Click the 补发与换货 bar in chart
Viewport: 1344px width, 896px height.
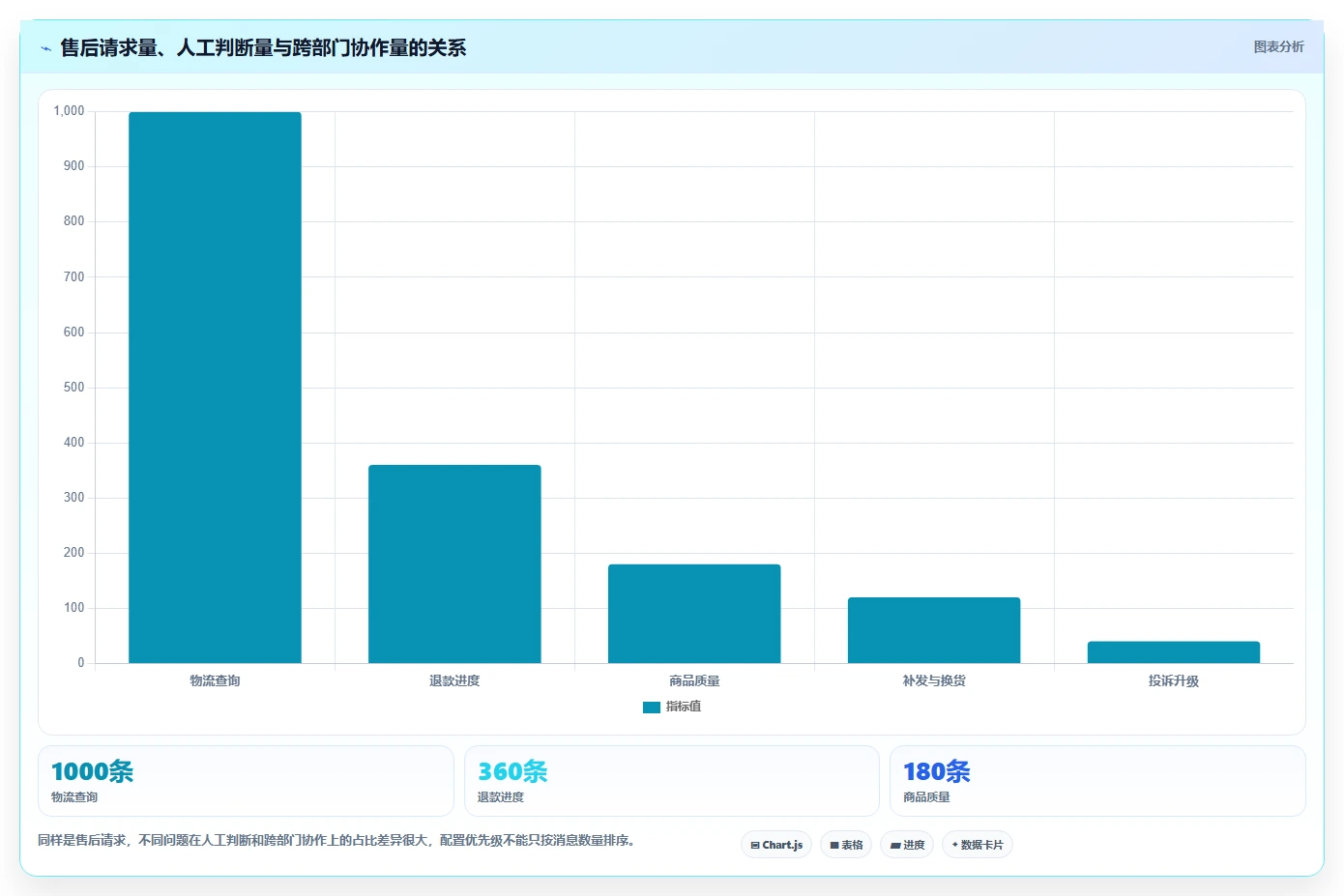tap(934, 630)
